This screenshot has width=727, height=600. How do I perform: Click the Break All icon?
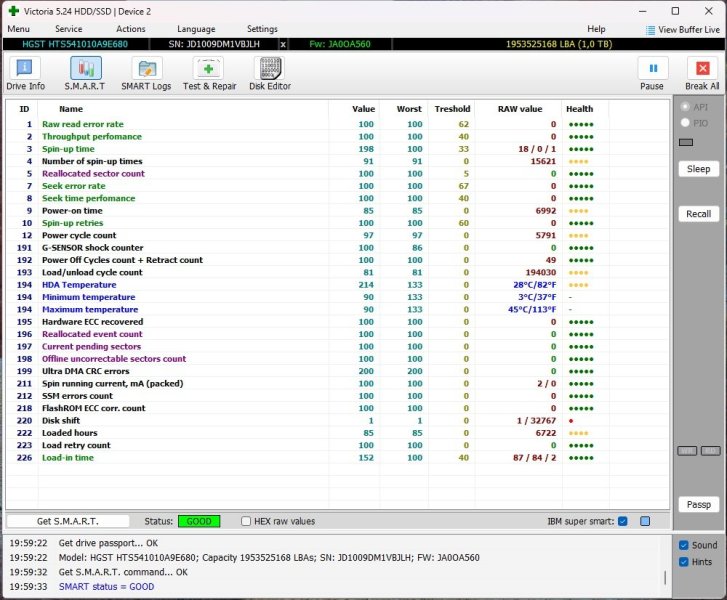702,74
